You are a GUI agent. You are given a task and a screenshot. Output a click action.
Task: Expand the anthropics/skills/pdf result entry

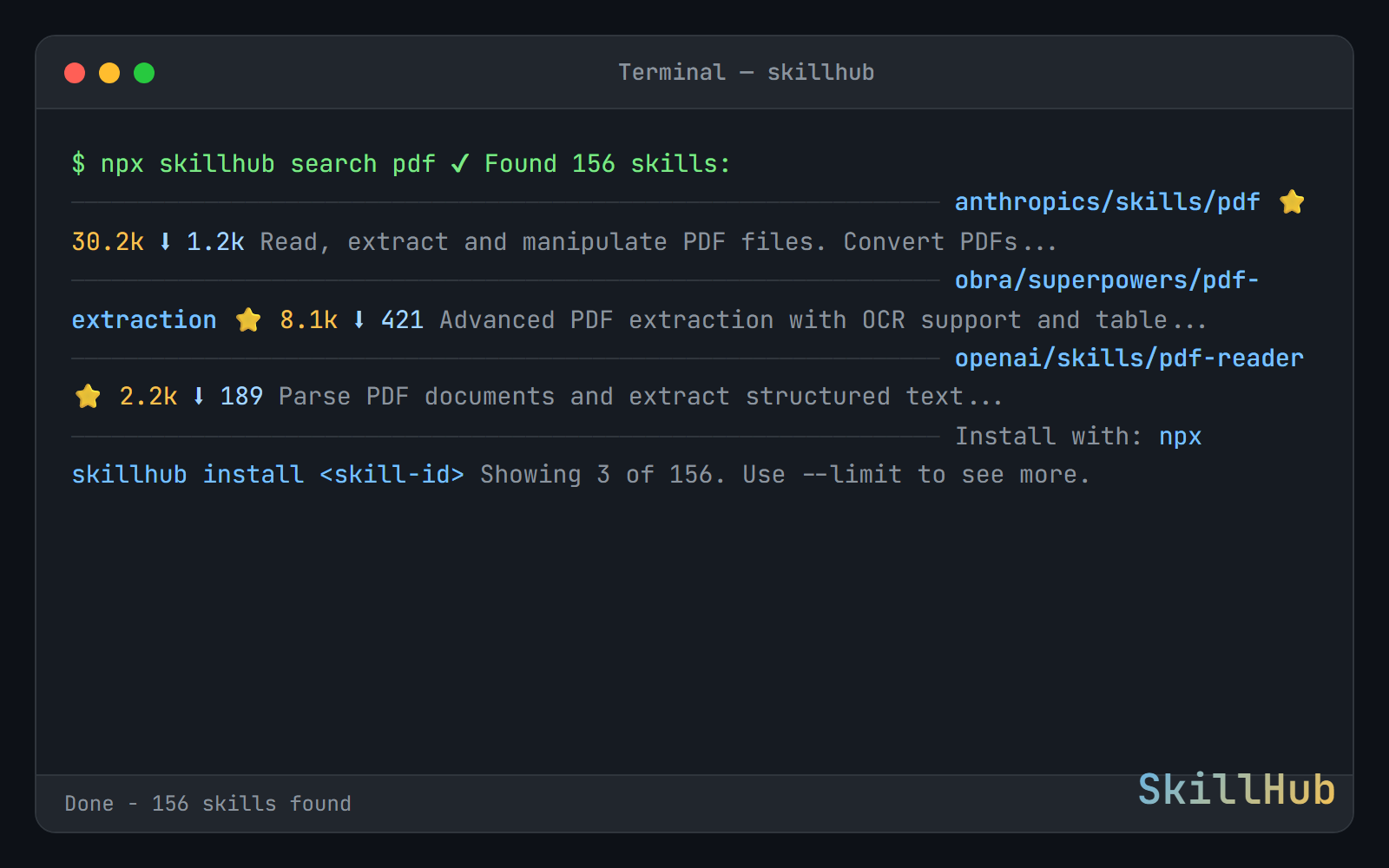click(1108, 201)
